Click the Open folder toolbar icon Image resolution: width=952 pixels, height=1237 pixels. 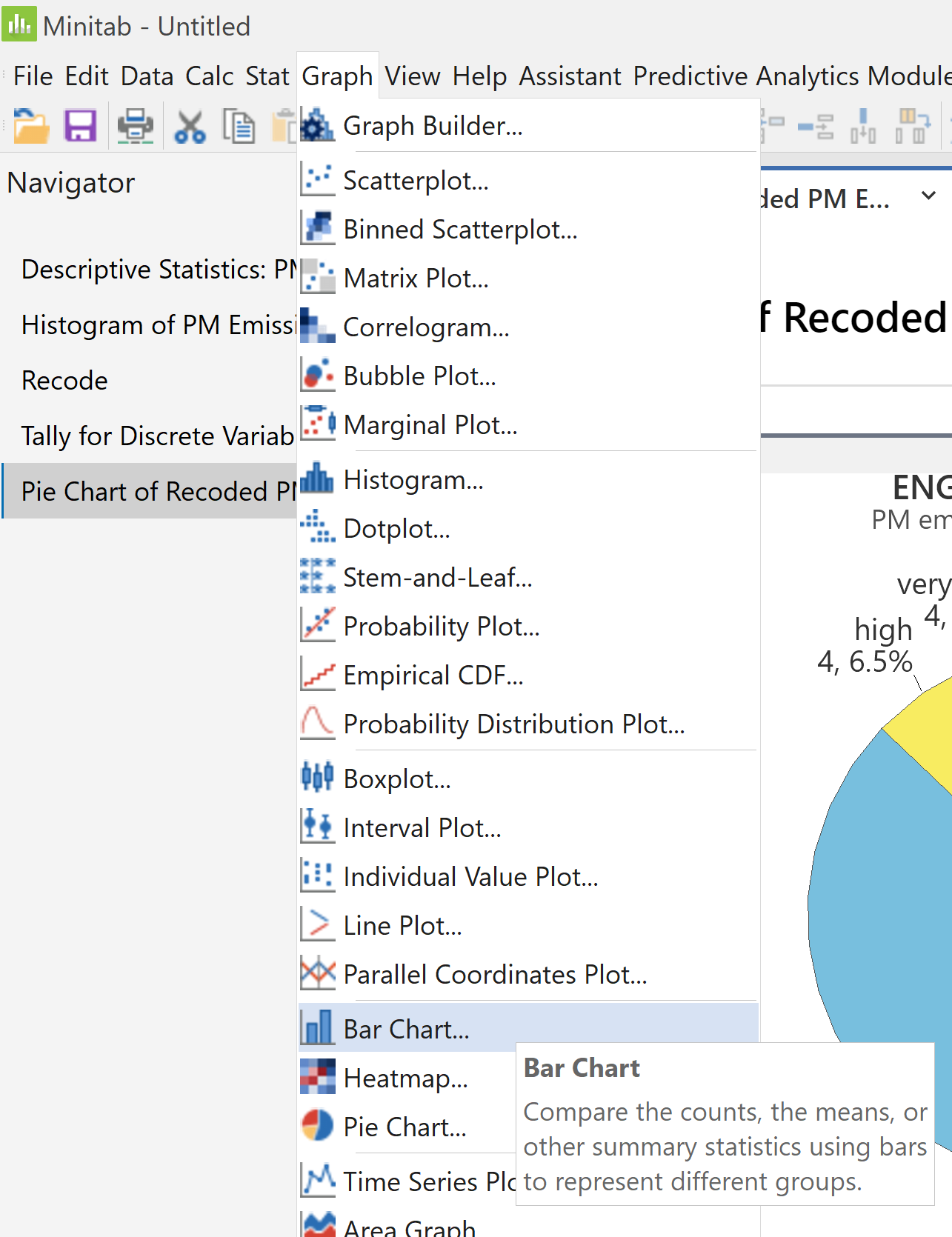(31, 126)
